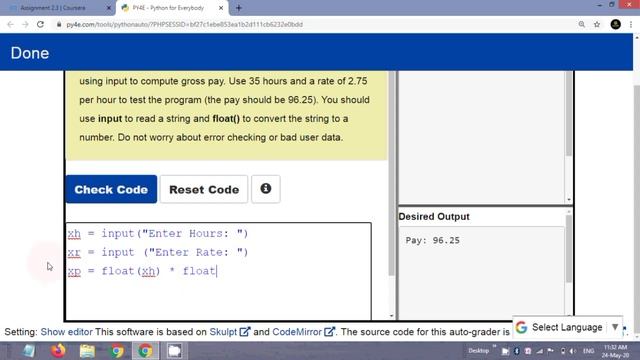This screenshot has width=640, height=360.
Task: Click the xh = input Enter Hours line
Action: [x=158, y=233]
